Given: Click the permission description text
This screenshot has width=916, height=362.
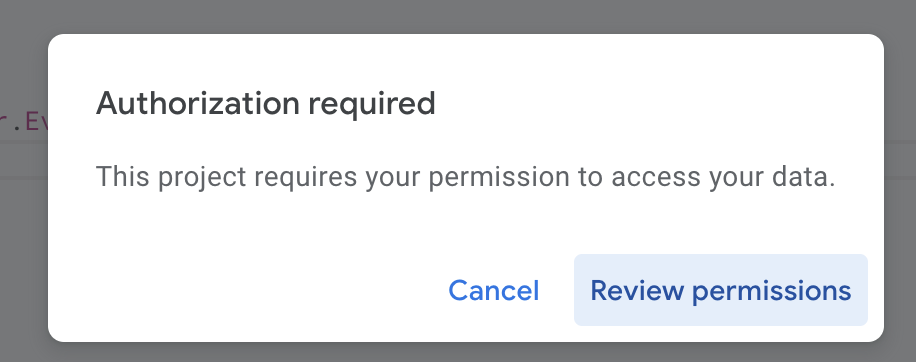Looking at the screenshot, I should 466,177.
